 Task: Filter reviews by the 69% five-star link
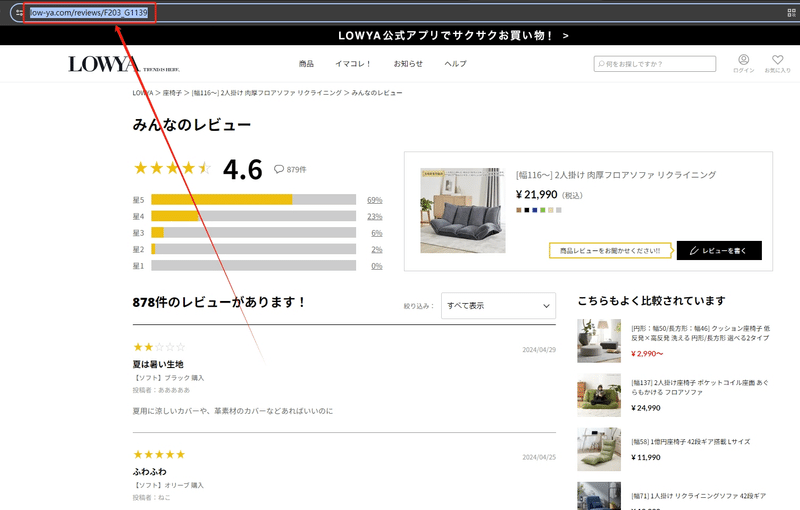tap(374, 200)
